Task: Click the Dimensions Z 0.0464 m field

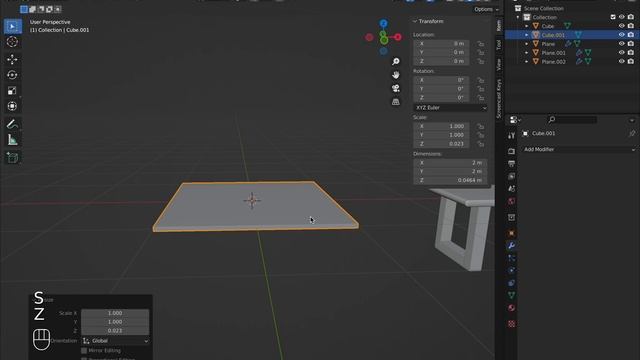Action: point(450,180)
